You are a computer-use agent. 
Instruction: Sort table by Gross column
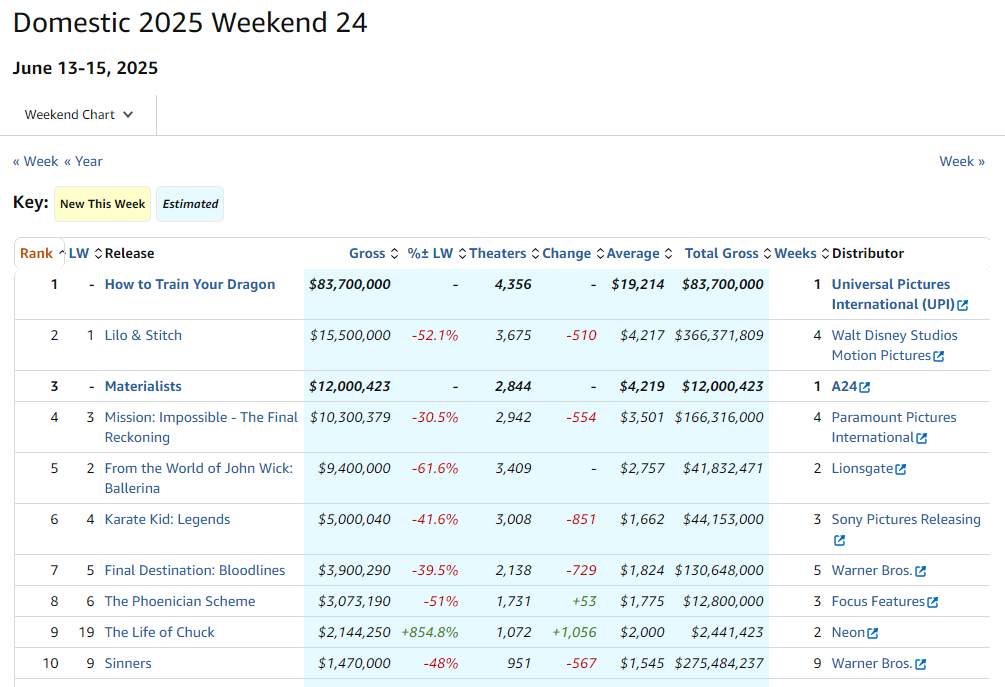coord(374,253)
